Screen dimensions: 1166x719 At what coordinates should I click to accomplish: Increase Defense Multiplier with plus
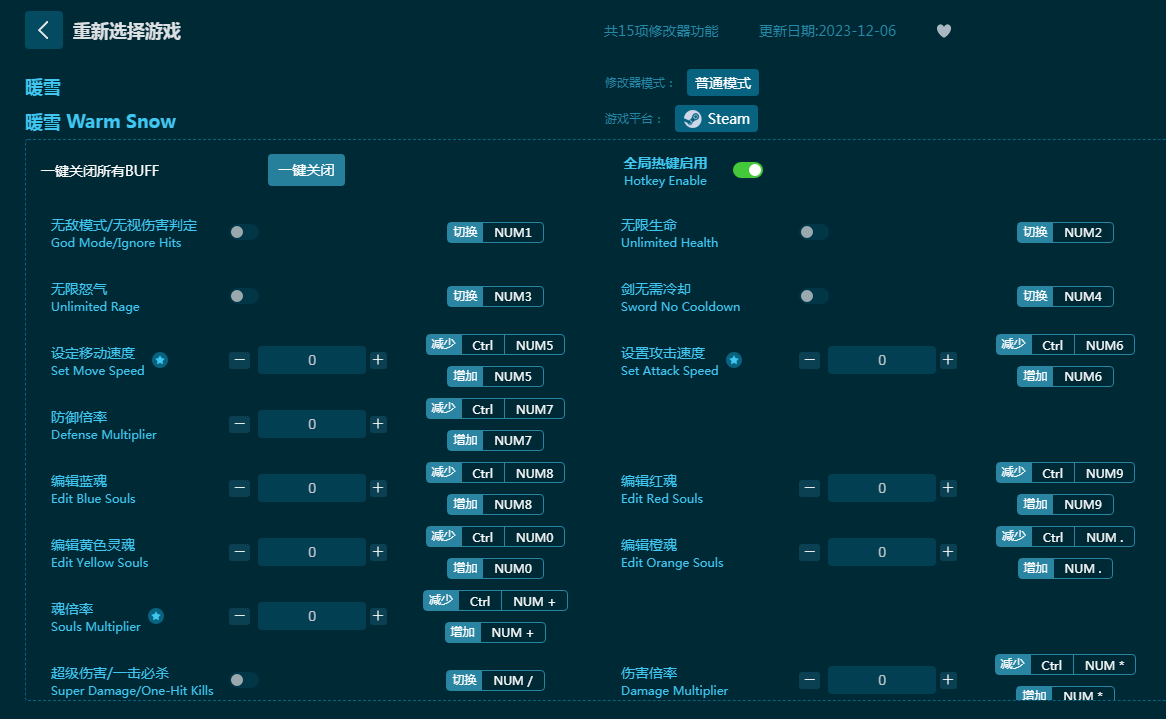pos(378,424)
